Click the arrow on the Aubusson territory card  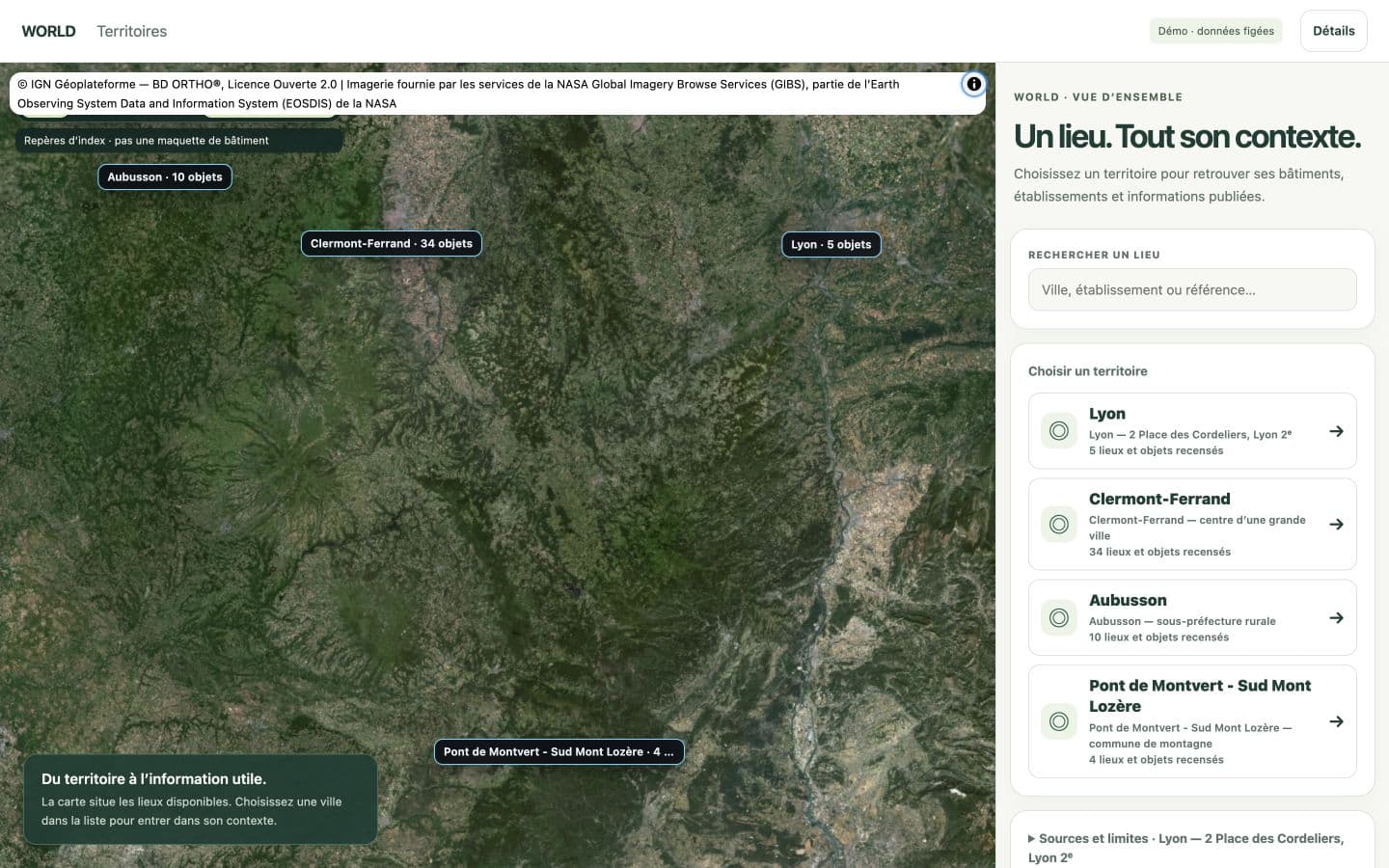click(x=1336, y=617)
